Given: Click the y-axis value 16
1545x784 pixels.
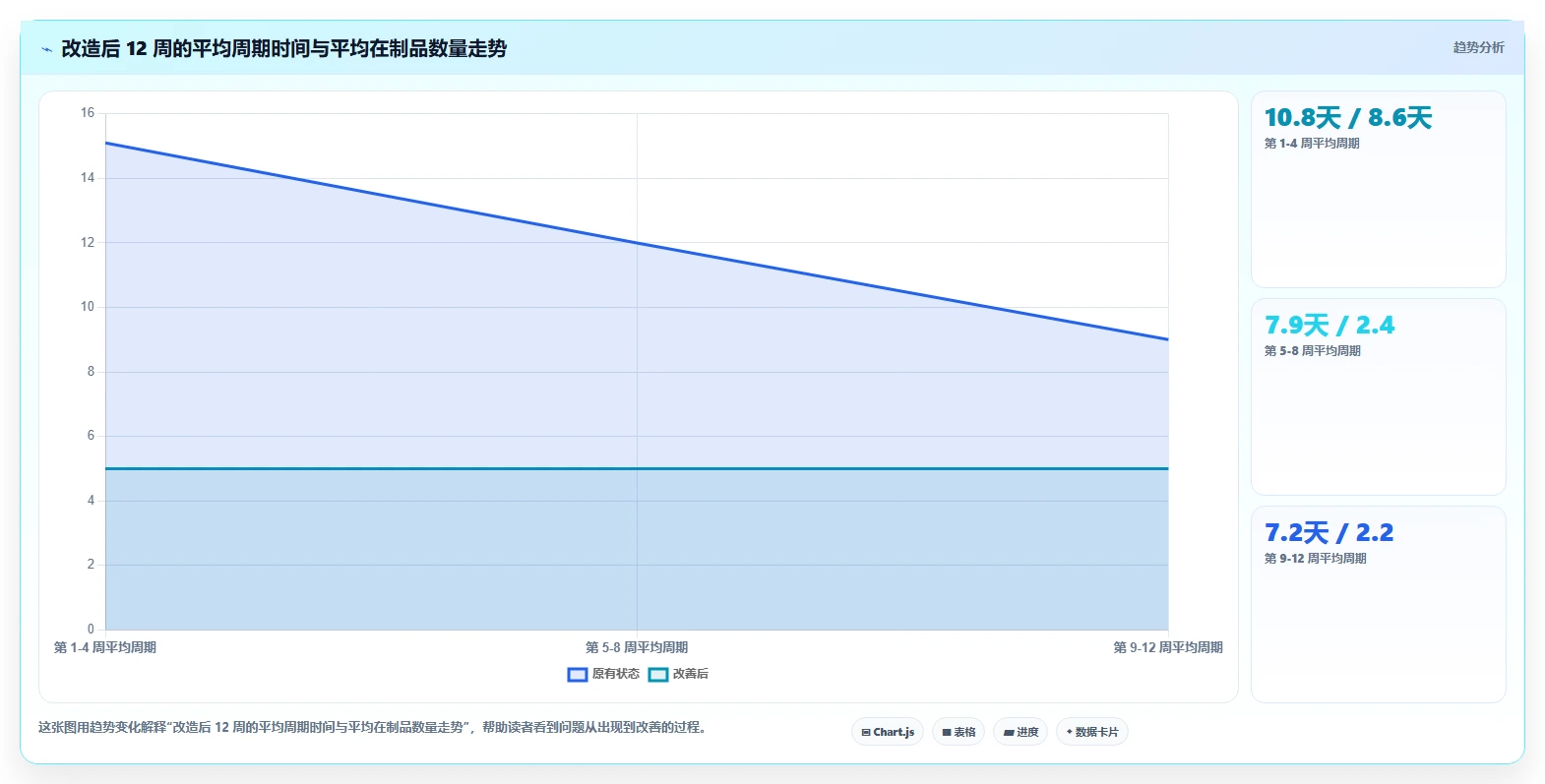Looking at the screenshot, I should click(x=88, y=113).
